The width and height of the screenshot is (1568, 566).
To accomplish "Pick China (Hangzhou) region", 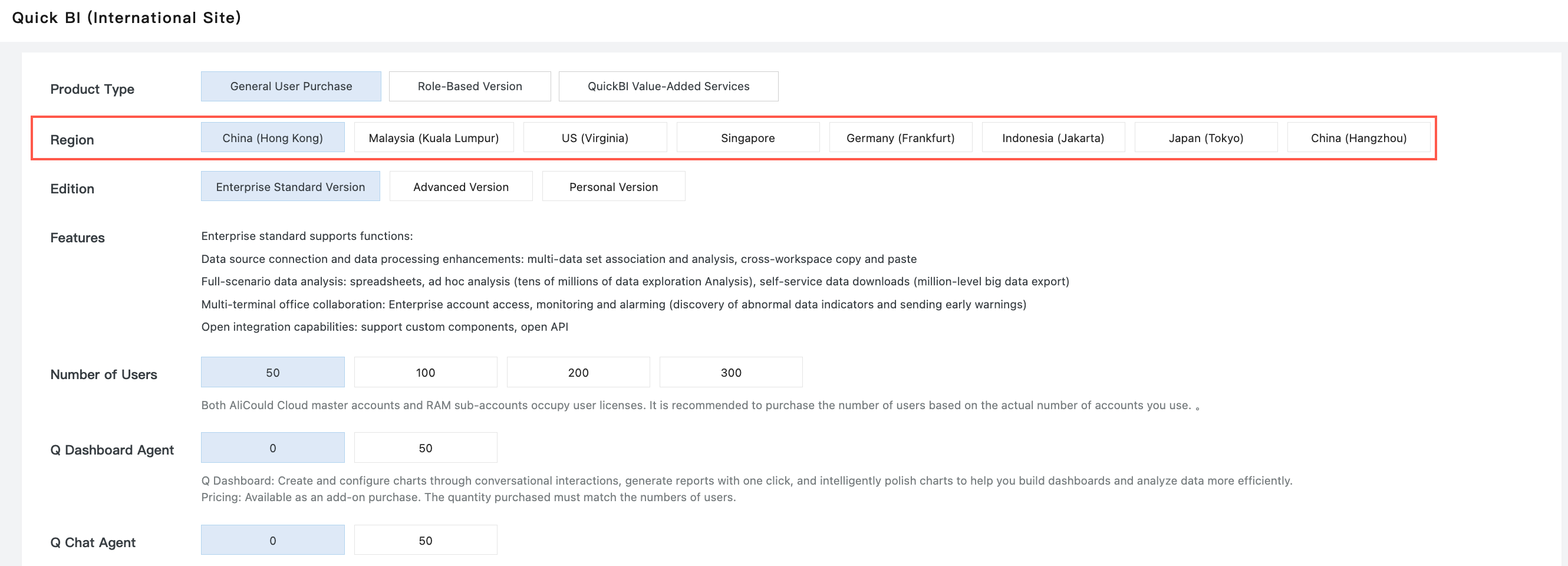I will [x=1359, y=137].
